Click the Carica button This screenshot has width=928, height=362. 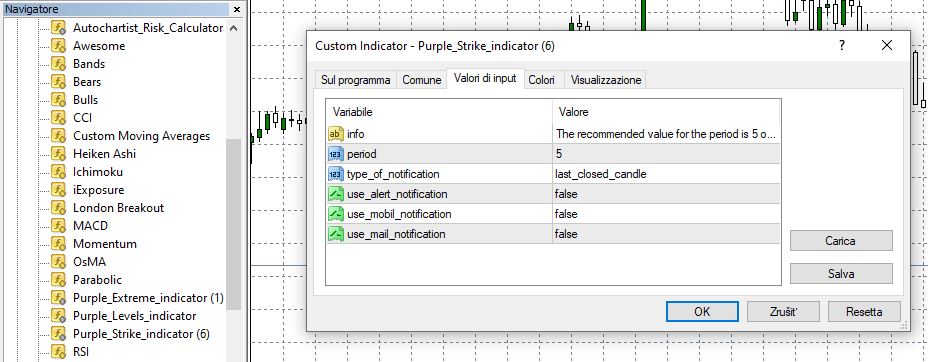840,241
